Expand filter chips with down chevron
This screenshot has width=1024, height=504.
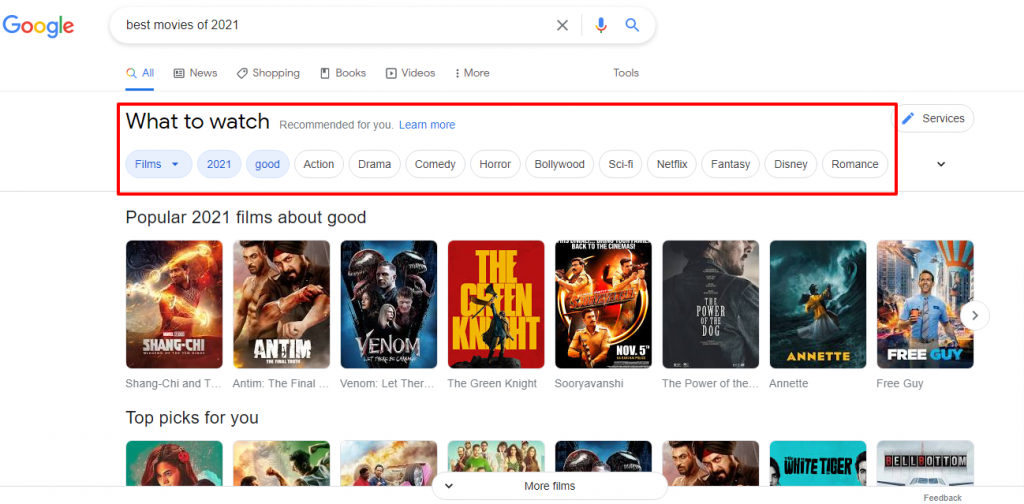(941, 164)
